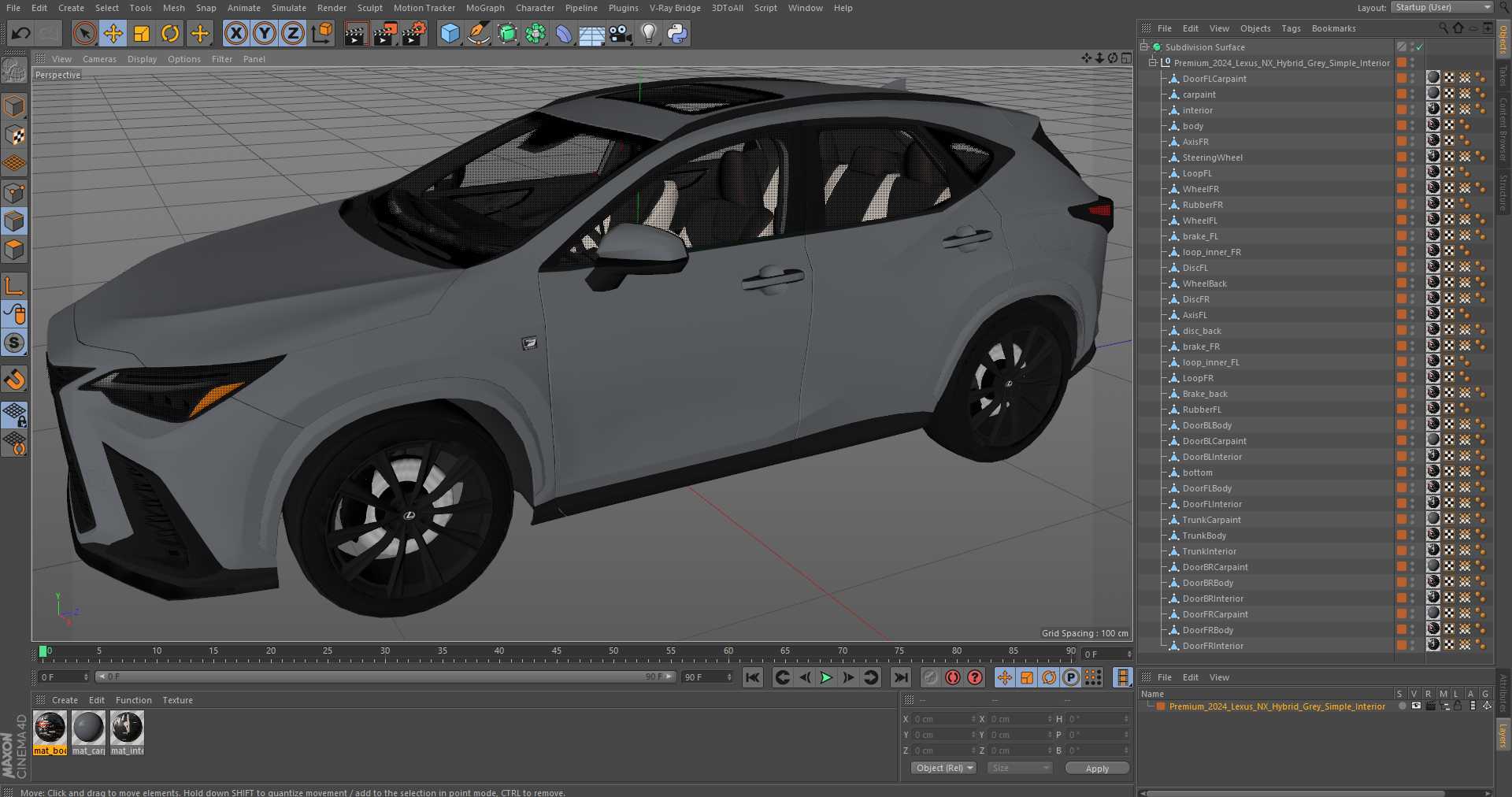Click Make Editable icon in left toolbar
The width and height of the screenshot is (1512, 797).
tap(14, 71)
